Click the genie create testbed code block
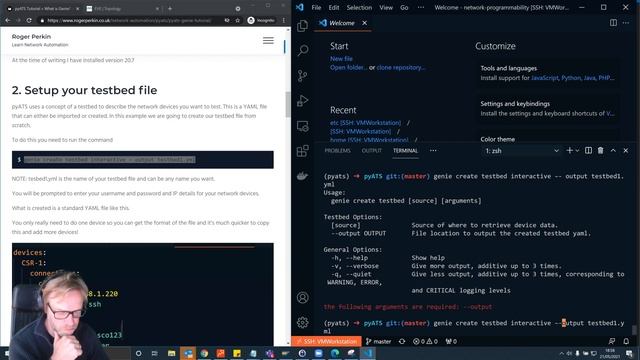Screen dimensions: 640x360 142,160
